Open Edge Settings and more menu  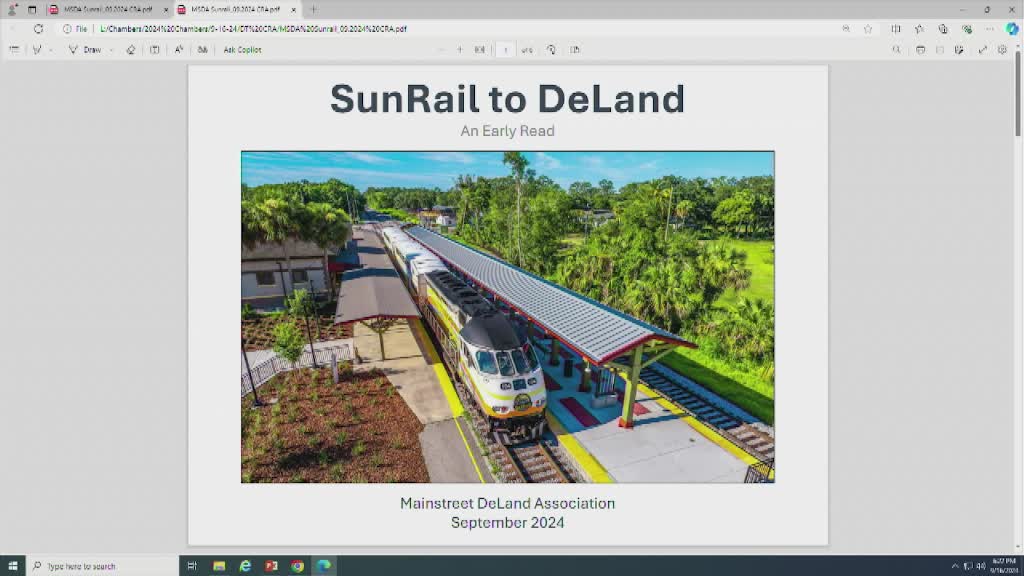coord(990,29)
